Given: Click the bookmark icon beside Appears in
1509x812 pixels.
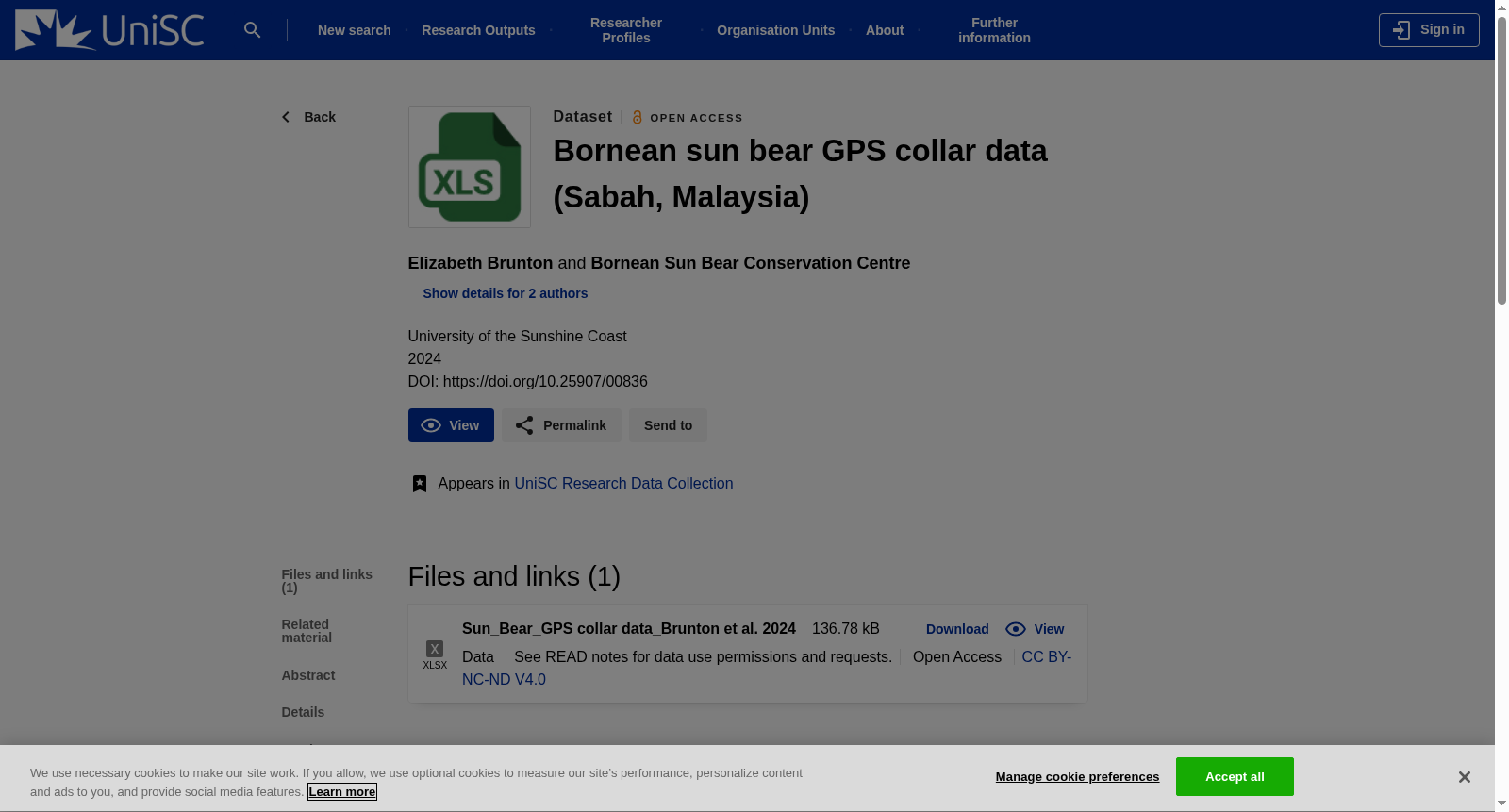Looking at the screenshot, I should pos(420,484).
